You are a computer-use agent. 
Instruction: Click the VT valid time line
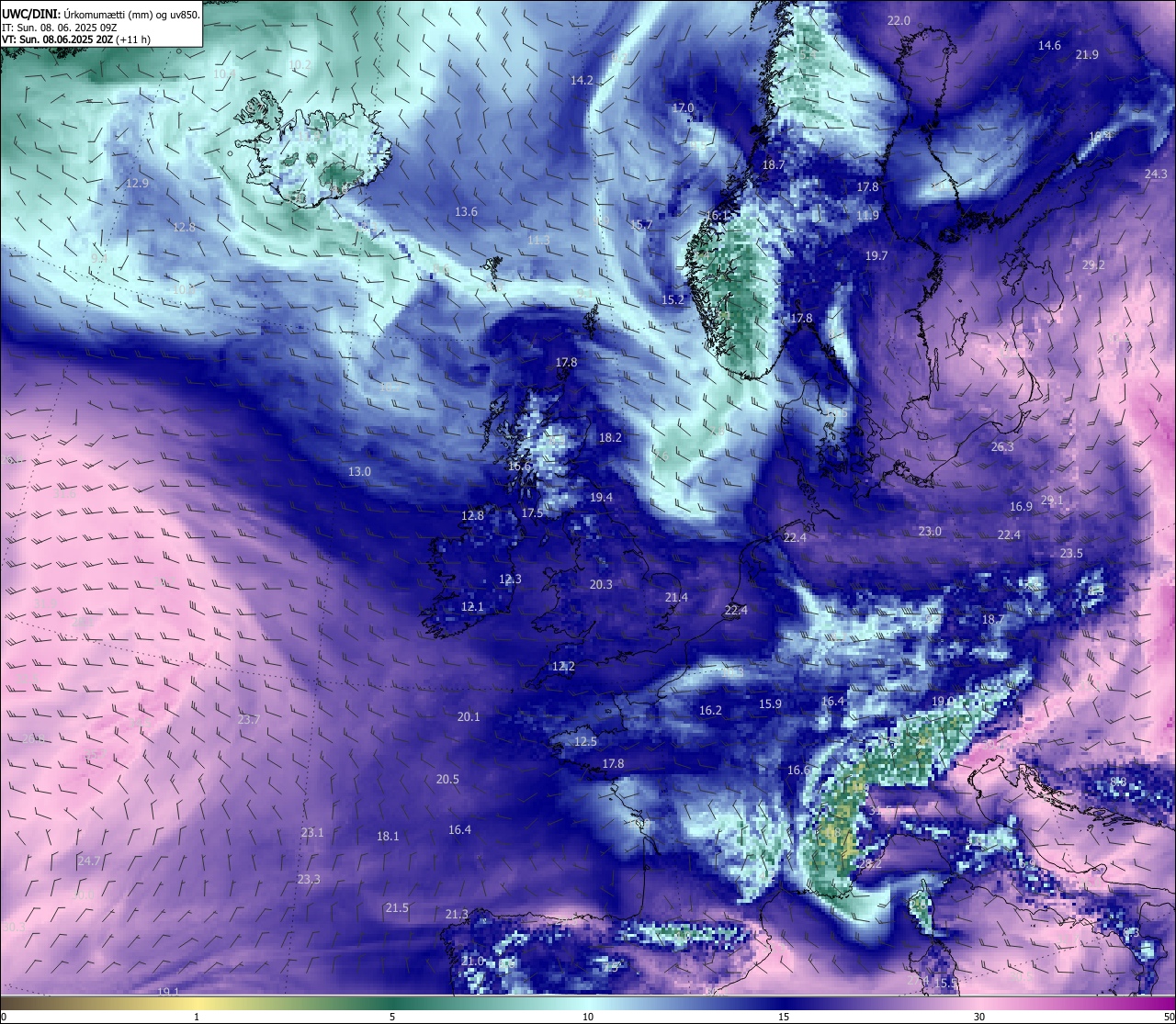click(76, 39)
